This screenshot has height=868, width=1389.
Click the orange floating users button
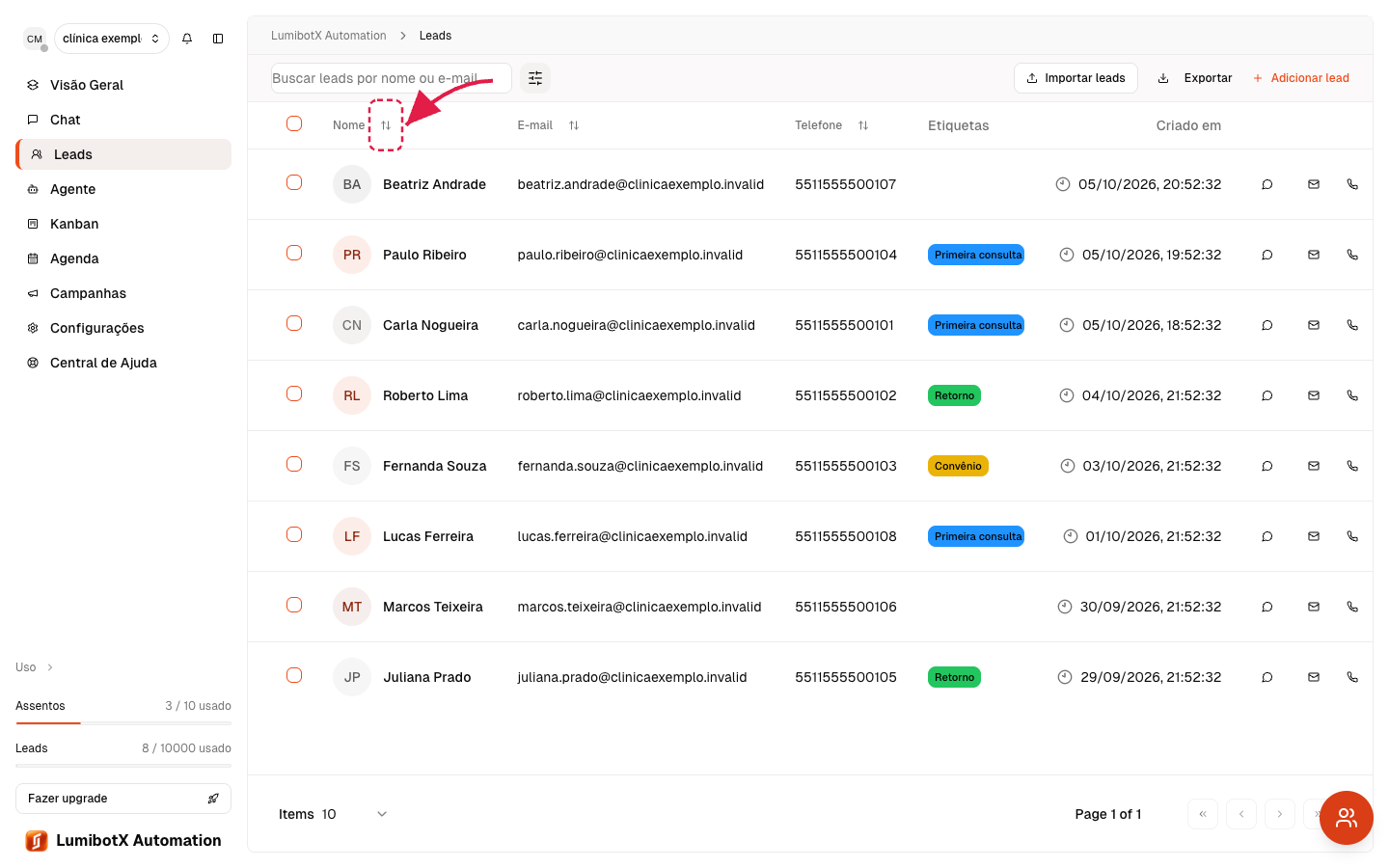[1347, 818]
